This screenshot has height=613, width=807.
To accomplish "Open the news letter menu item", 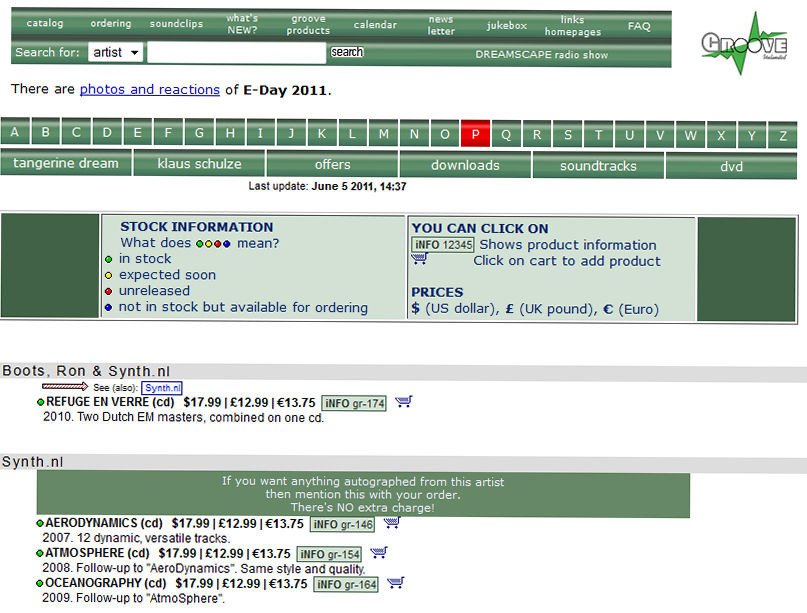I will pyautogui.click(x=441, y=25).
